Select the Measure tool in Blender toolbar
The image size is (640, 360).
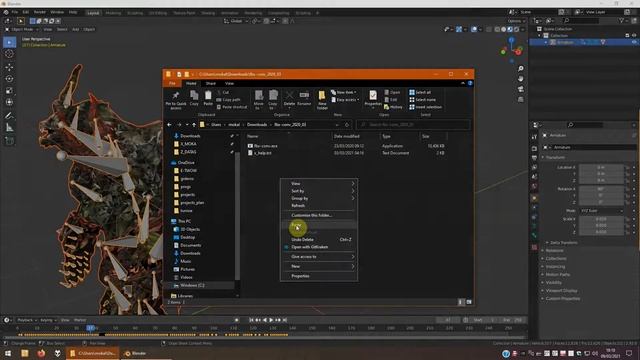(9, 128)
